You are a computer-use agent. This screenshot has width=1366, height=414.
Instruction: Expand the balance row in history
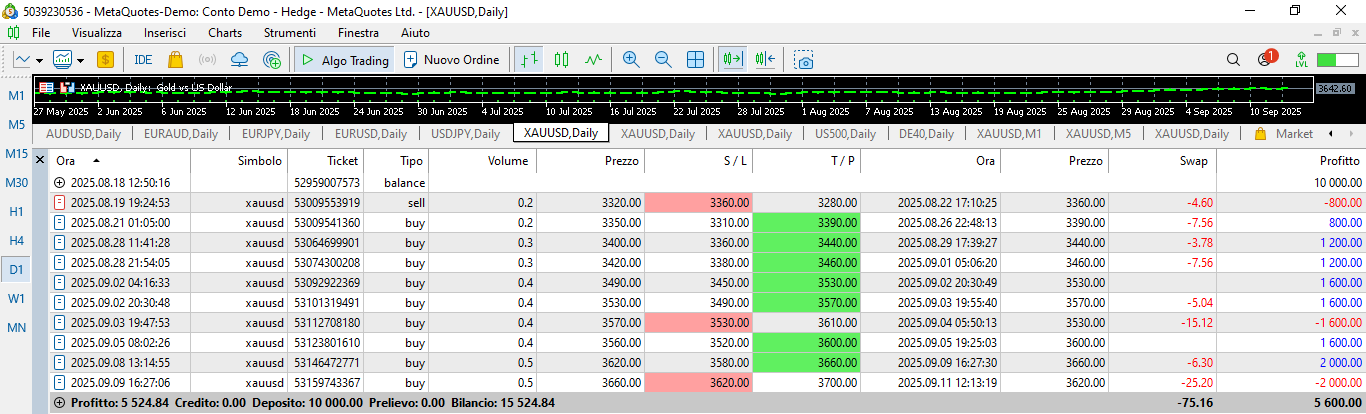pyautogui.click(x=59, y=183)
